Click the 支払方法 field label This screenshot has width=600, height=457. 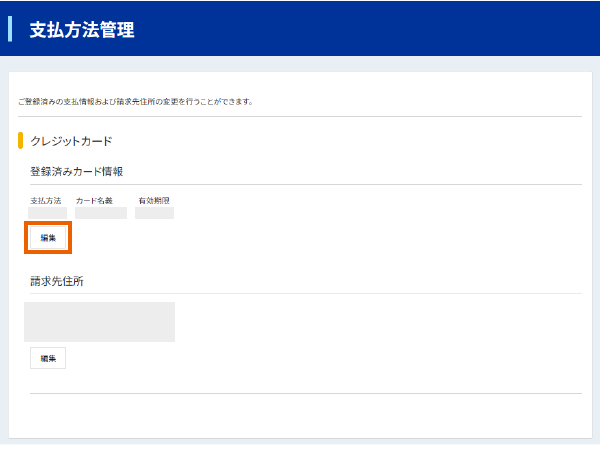45,201
